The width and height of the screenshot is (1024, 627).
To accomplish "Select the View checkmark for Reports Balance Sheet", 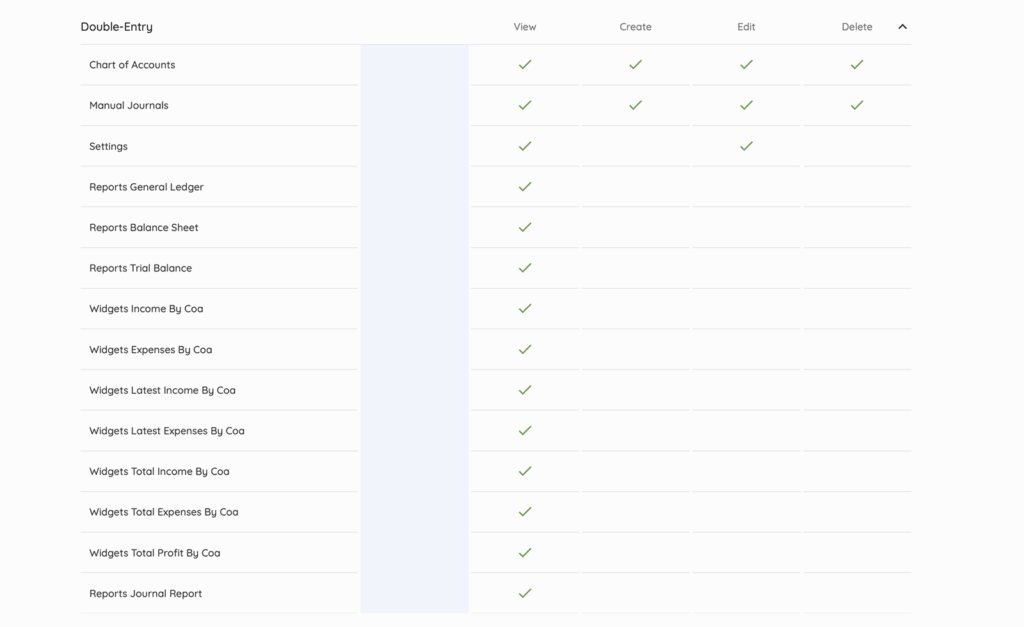I will 524,227.
